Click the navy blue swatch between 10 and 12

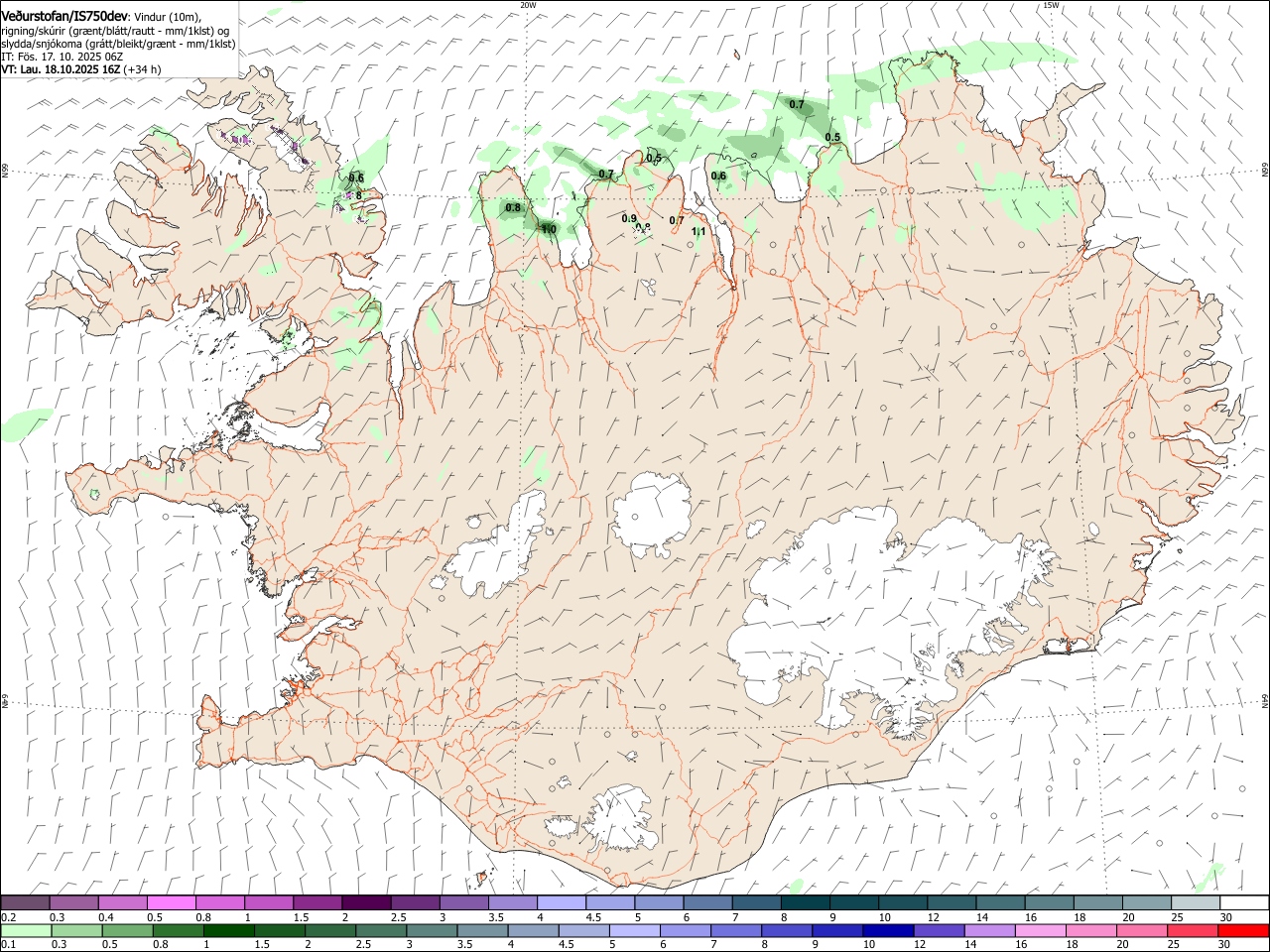888,931
